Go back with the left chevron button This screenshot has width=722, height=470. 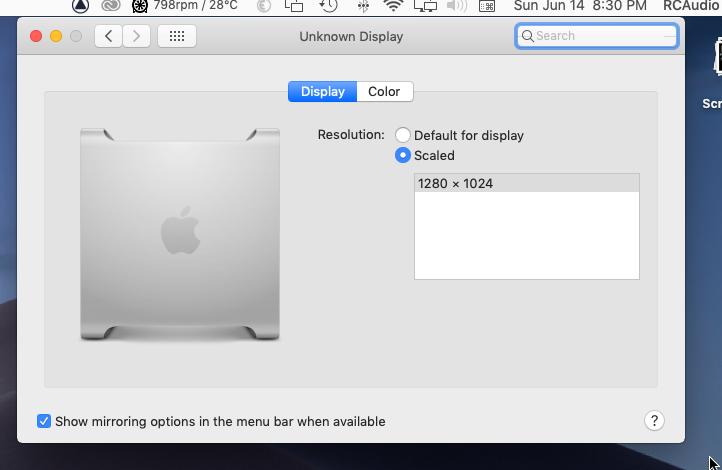point(108,36)
